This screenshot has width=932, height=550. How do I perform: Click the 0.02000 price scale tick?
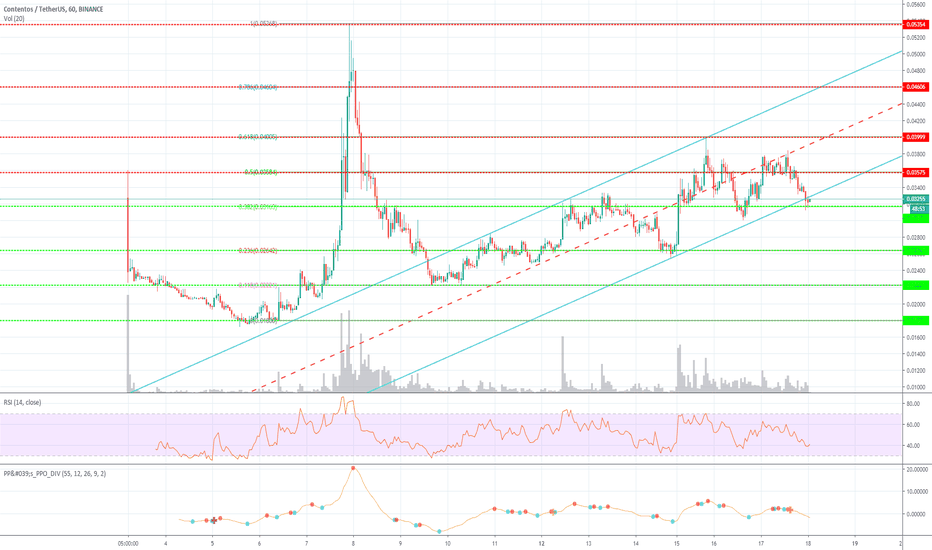click(916, 304)
